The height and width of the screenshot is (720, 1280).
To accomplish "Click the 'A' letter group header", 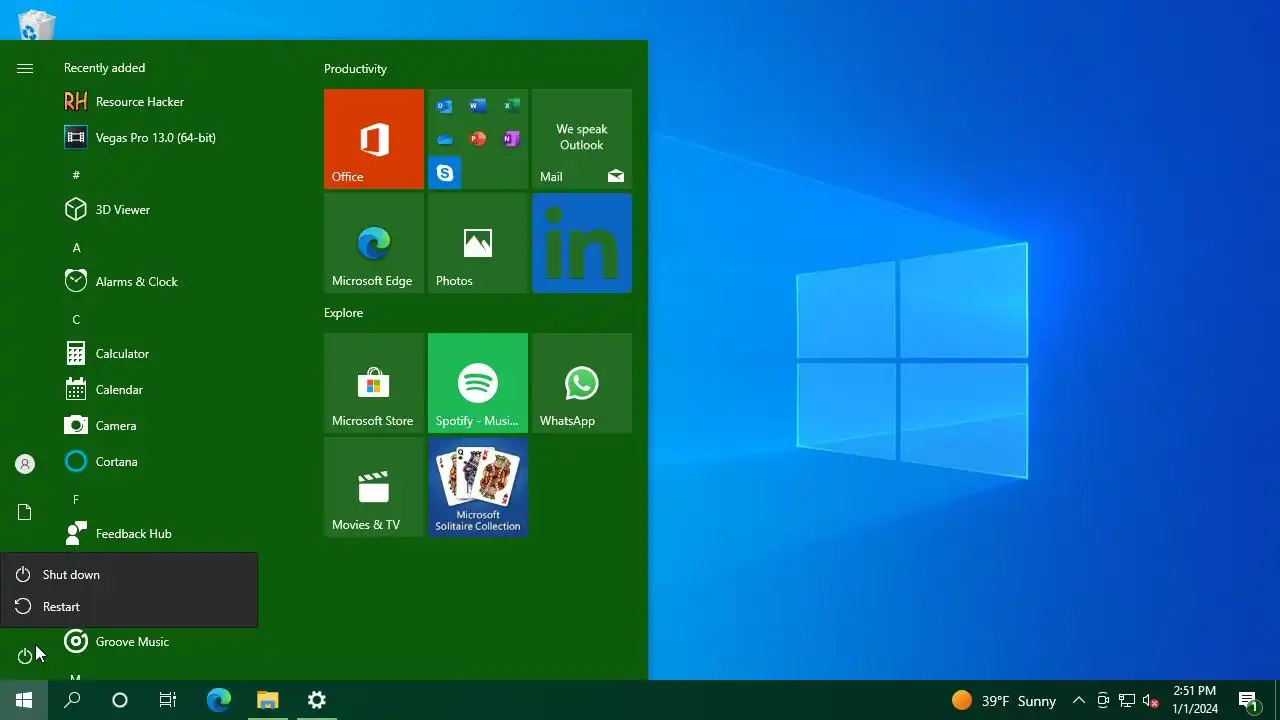I will pos(76,247).
